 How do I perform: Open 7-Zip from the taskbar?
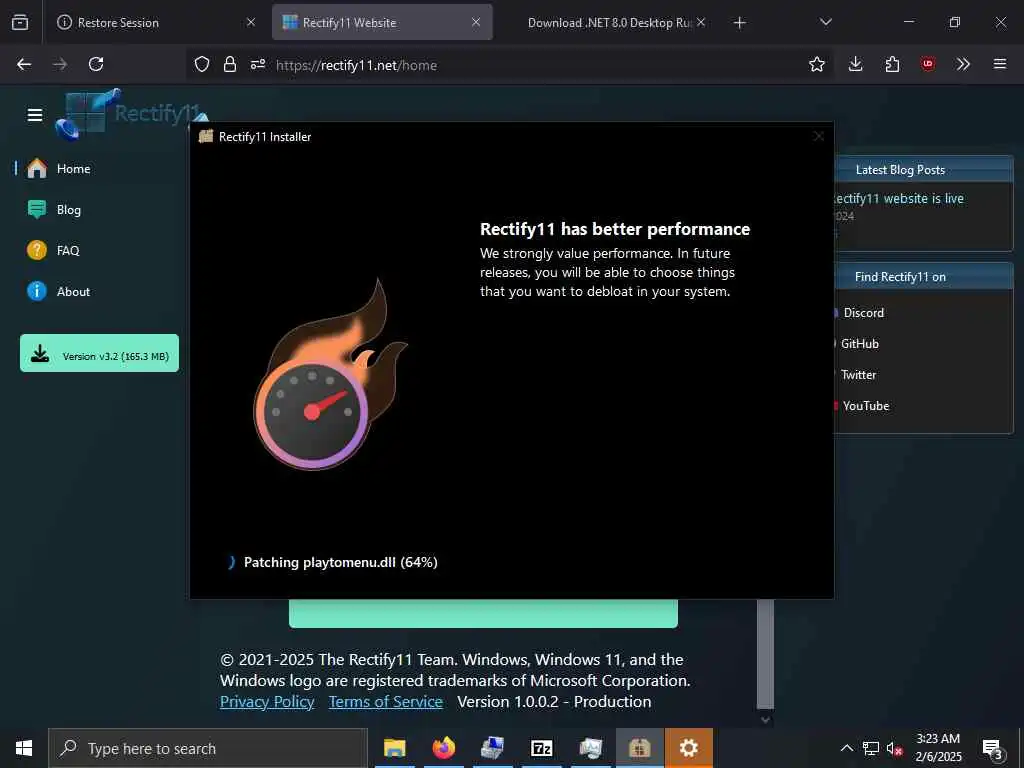[541, 748]
